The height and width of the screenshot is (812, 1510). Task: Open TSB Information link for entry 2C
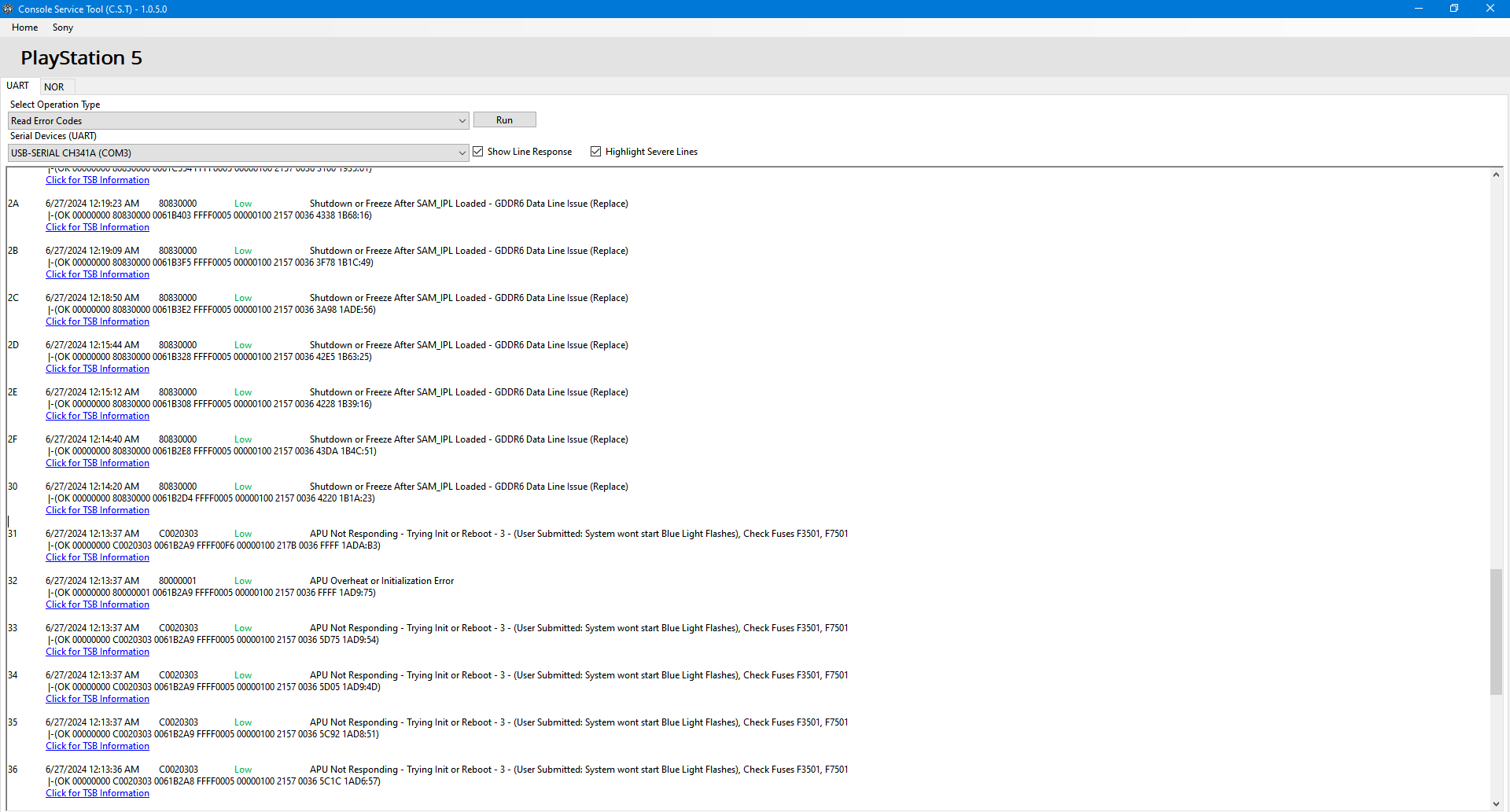point(98,321)
